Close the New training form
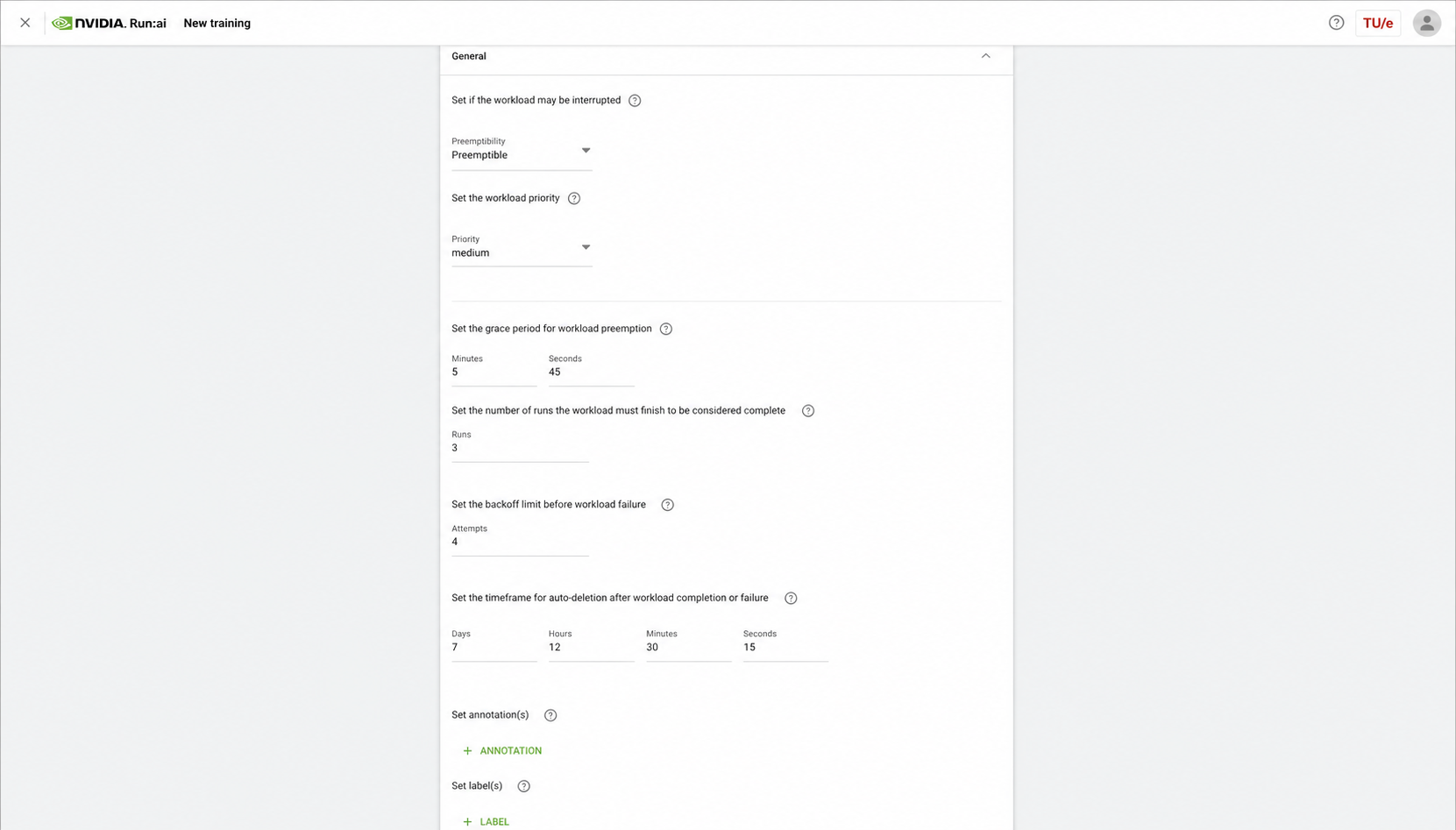 coord(25,23)
